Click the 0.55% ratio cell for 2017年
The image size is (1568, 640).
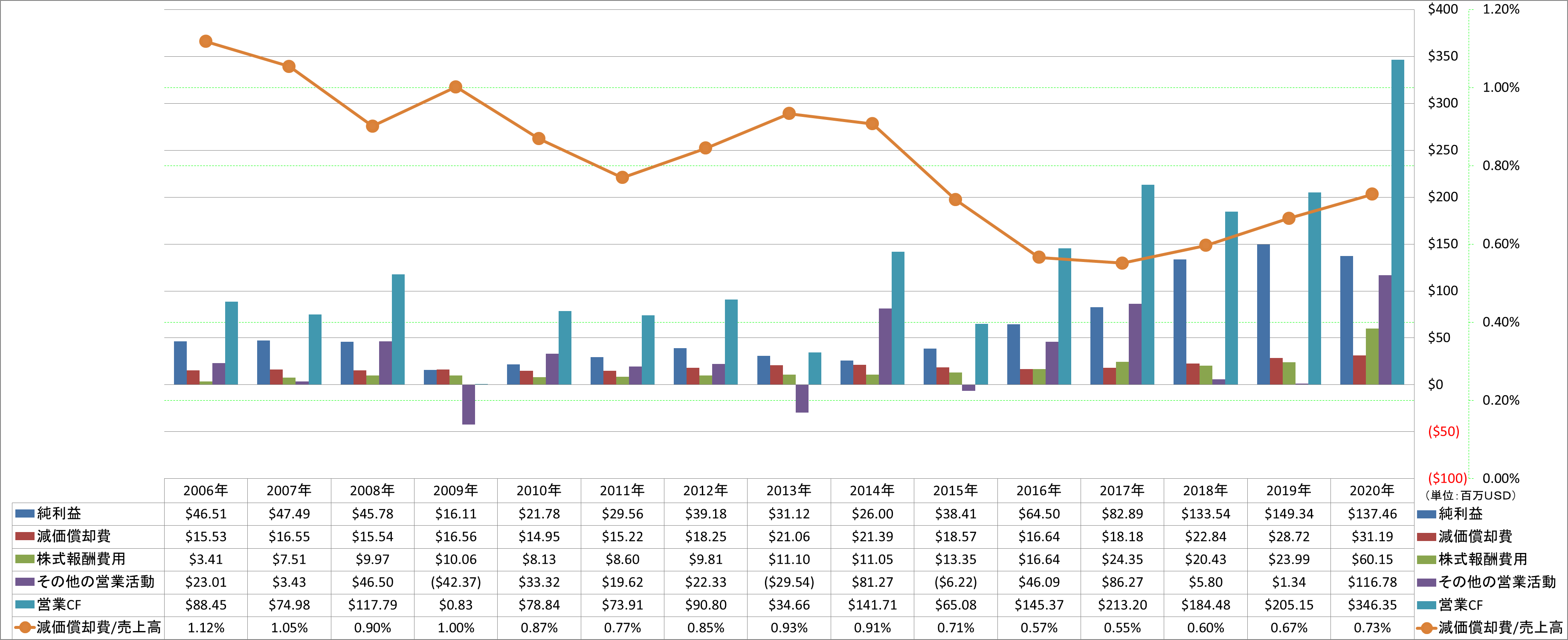[x=1122, y=628]
